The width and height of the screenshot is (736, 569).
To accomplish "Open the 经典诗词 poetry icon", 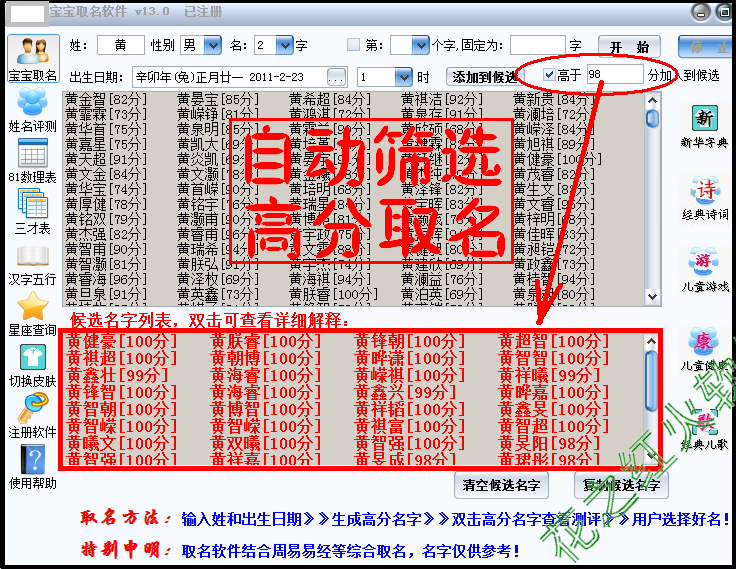I will [x=705, y=198].
